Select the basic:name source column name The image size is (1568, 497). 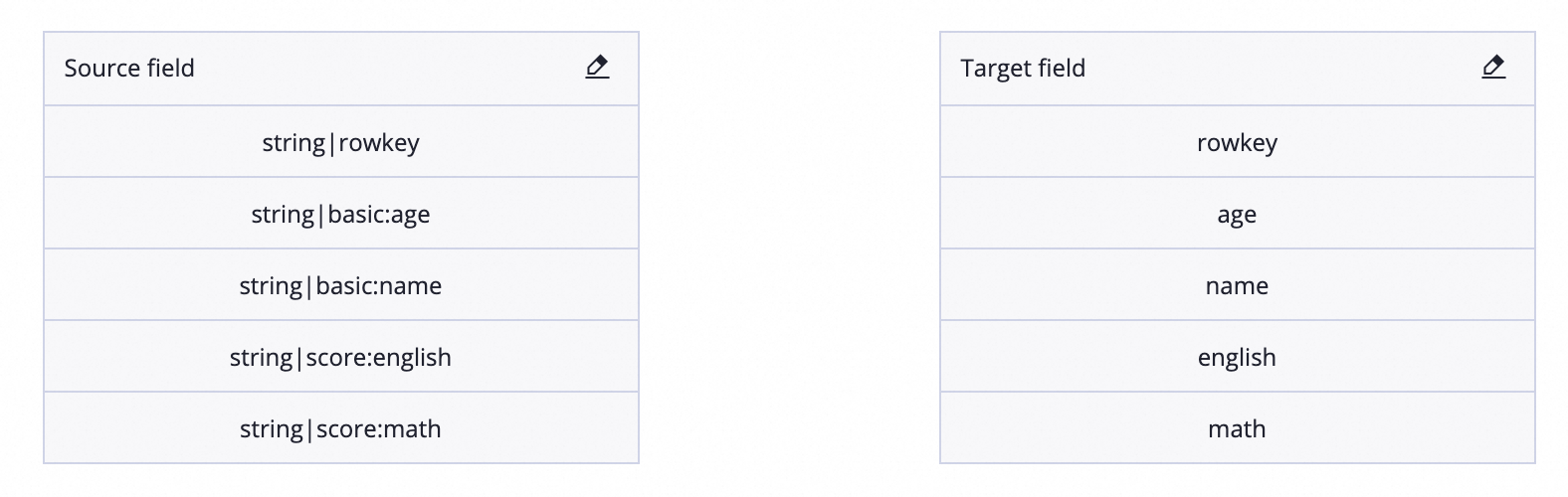pyautogui.click(x=379, y=286)
